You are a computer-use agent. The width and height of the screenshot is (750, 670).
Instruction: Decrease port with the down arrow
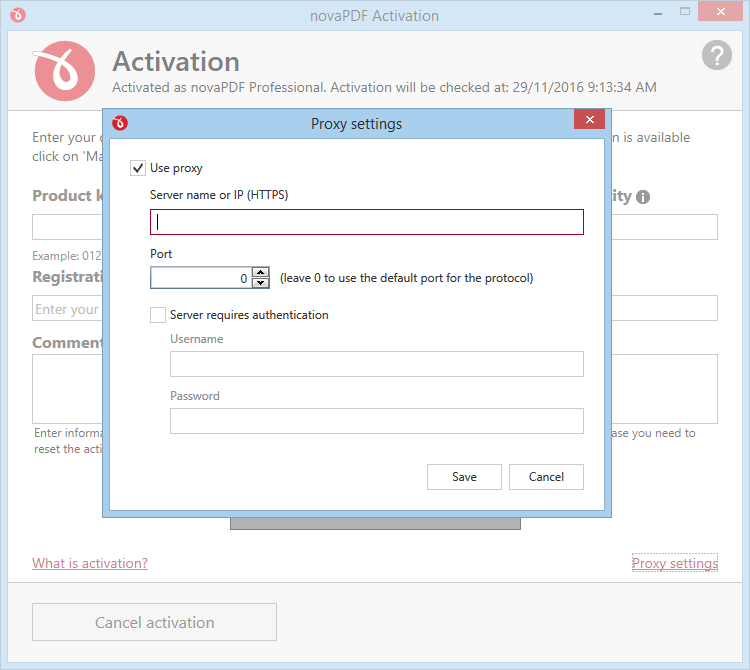[260, 283]
